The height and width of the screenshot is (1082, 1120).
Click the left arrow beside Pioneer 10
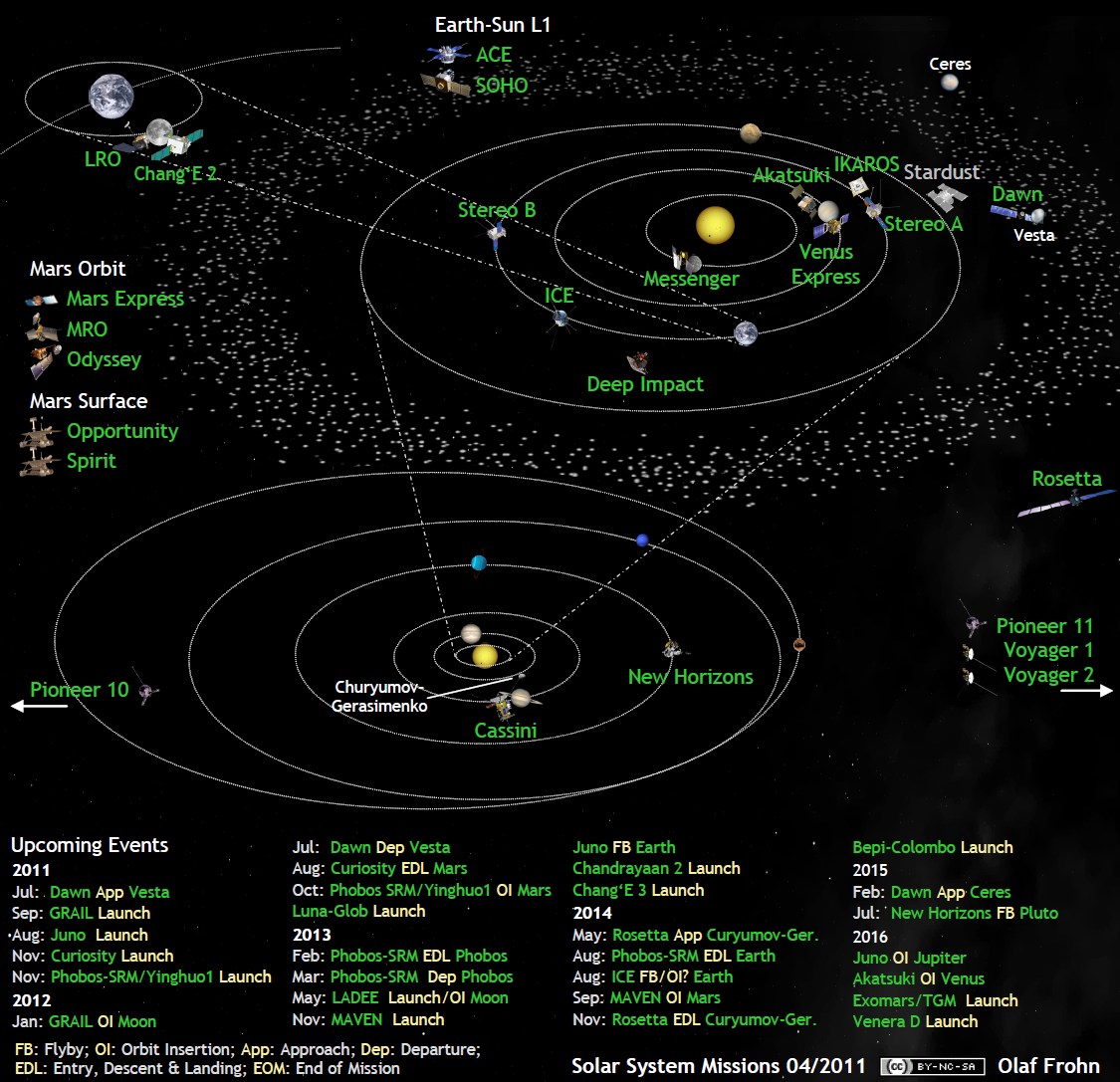pos(38,706)
